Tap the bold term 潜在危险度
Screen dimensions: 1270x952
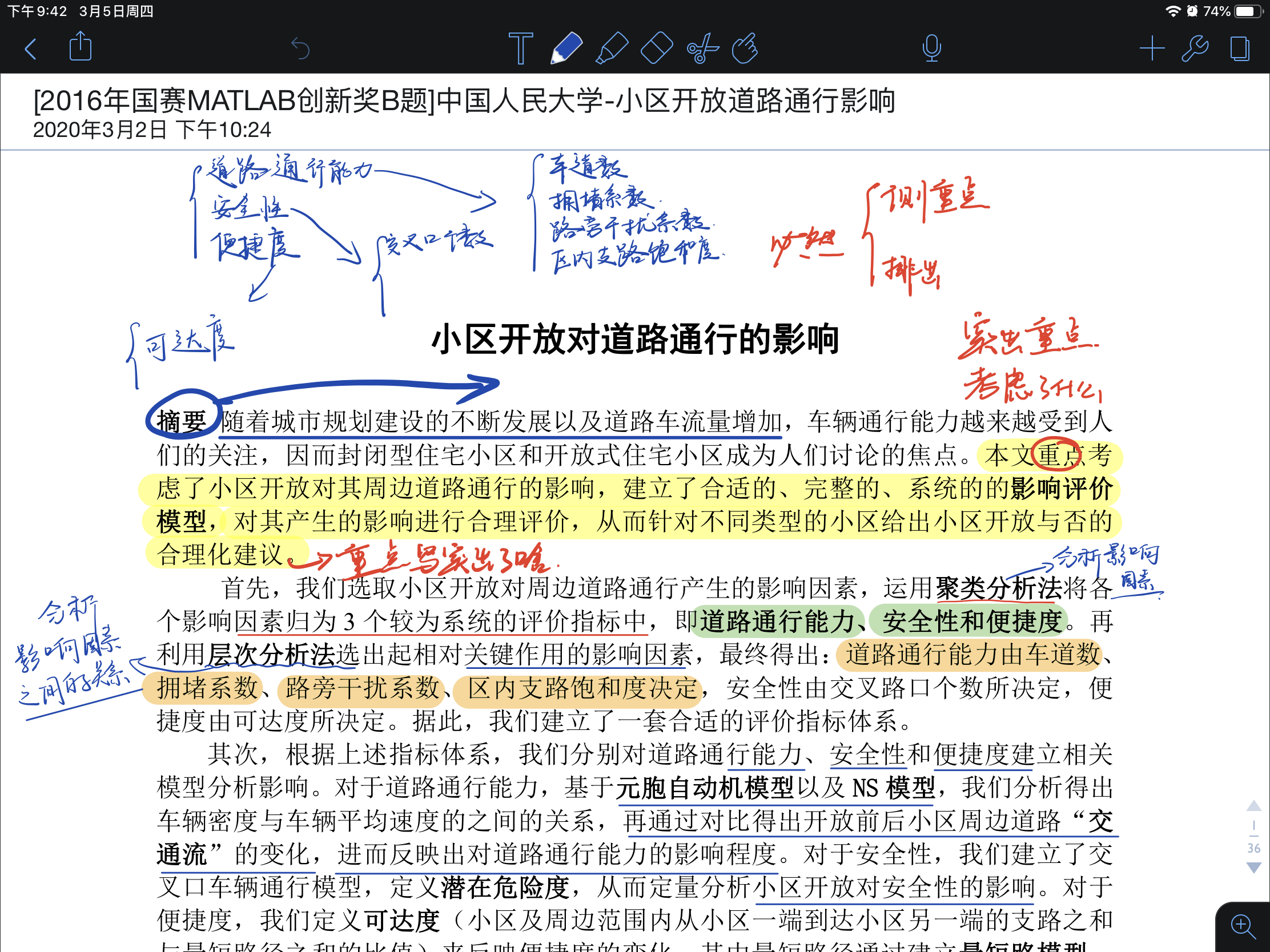tap(505, 888)
